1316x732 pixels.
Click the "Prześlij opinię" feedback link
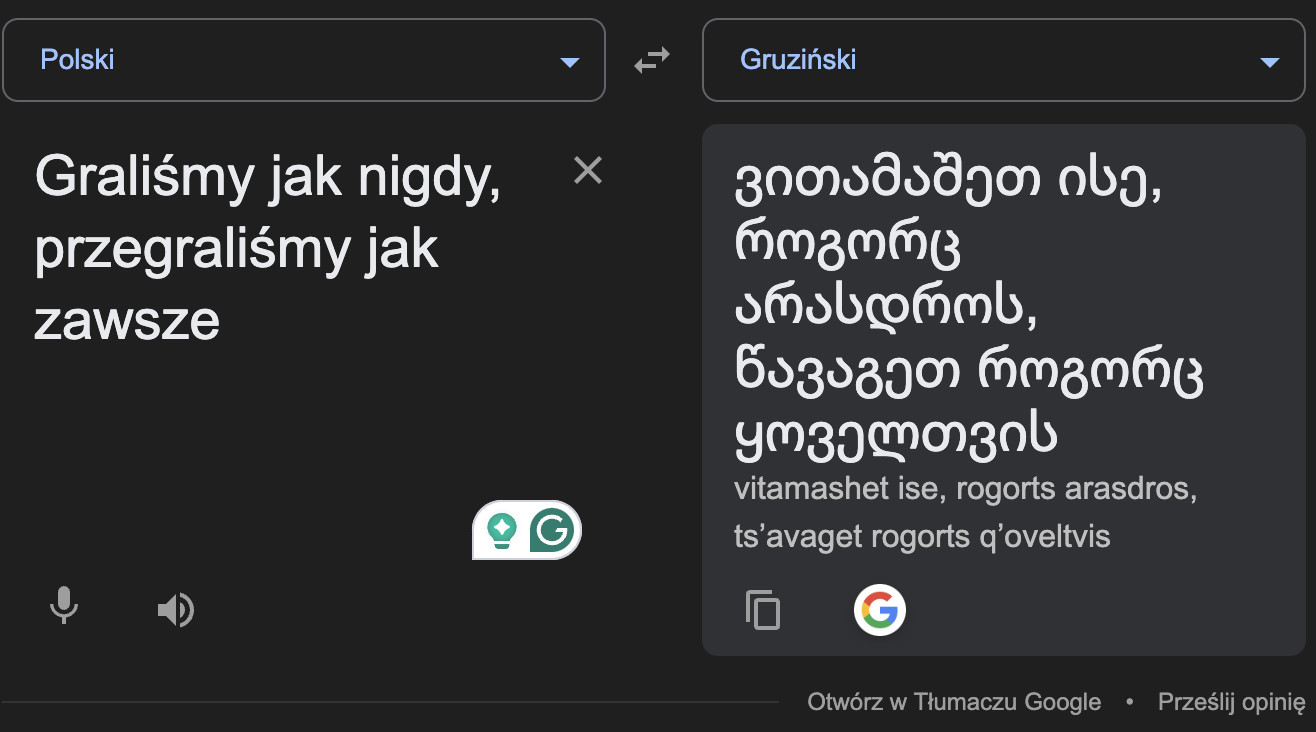tap(1231, 702)
